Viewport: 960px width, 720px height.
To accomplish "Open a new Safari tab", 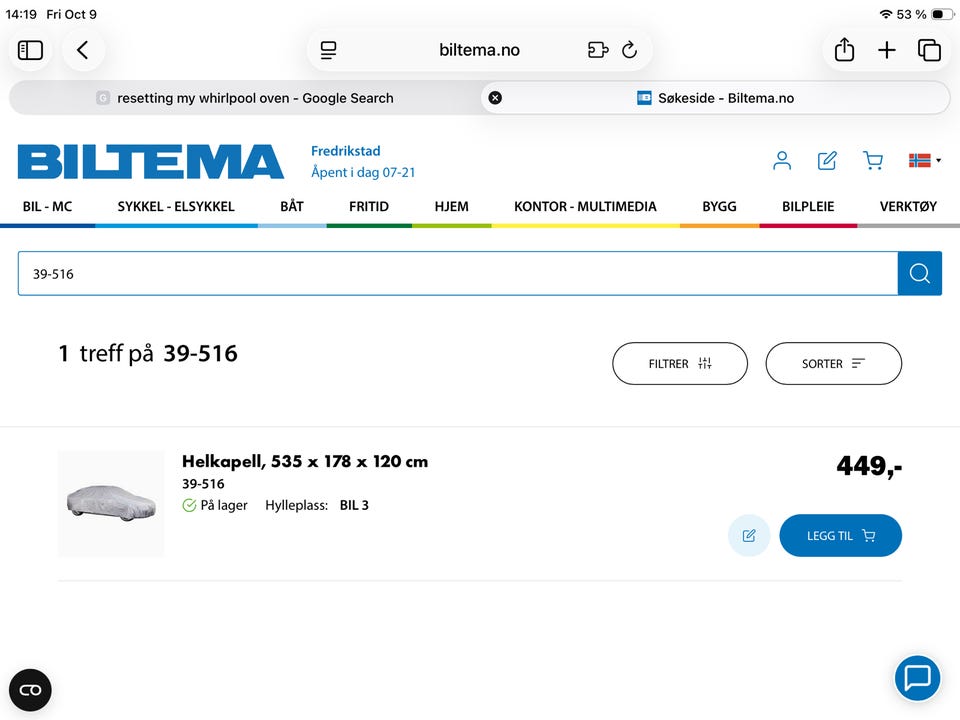I will pos(887,50).
